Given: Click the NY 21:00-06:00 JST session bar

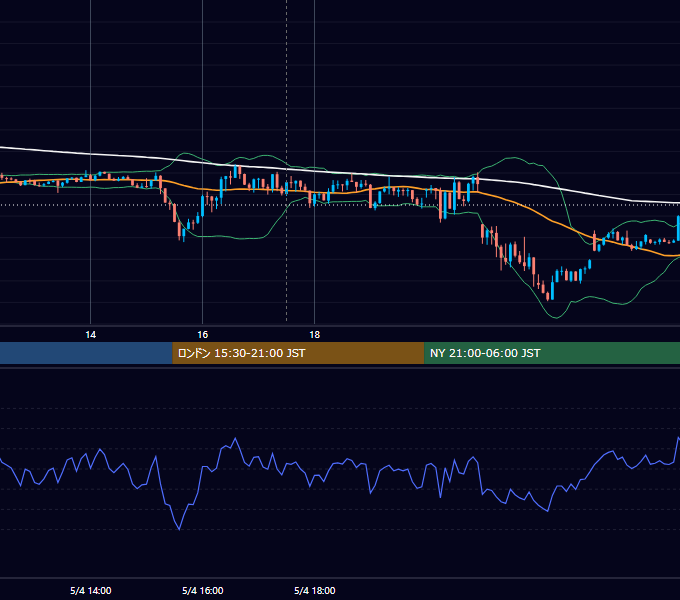Looking at the screenshot, I should (552, 353).
